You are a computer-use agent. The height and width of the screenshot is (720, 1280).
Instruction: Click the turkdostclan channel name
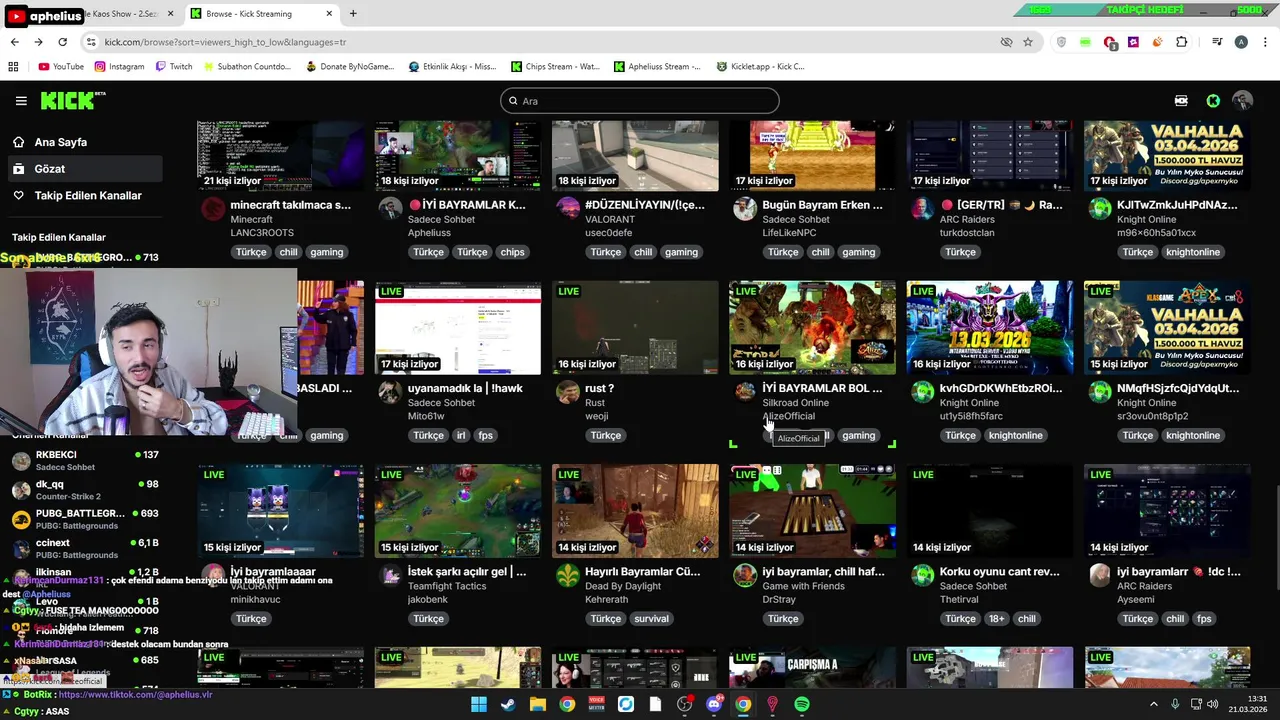pyautogui.click(x=967, y=233)
